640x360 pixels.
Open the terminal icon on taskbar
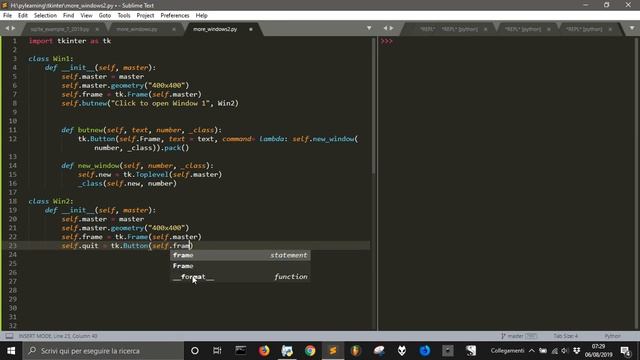(240, 351)
